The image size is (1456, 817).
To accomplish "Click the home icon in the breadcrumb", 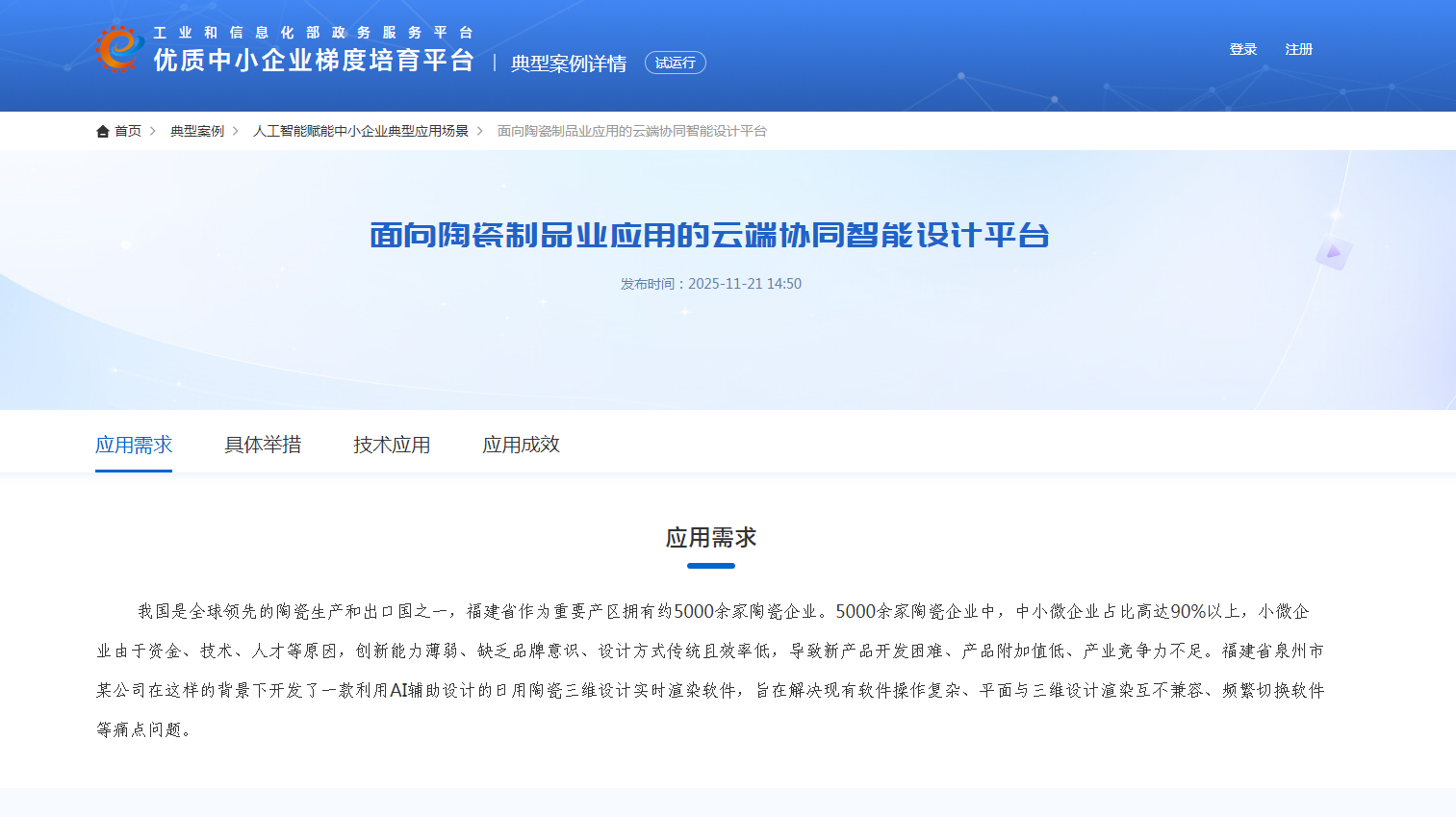I will coord(103,131).
